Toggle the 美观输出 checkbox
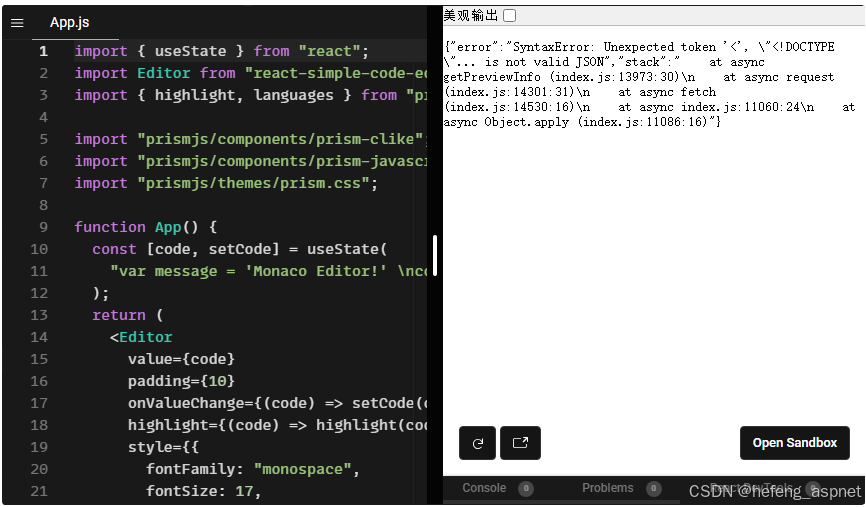This screenshot has width=866, height=507. [x=510, y=15]
